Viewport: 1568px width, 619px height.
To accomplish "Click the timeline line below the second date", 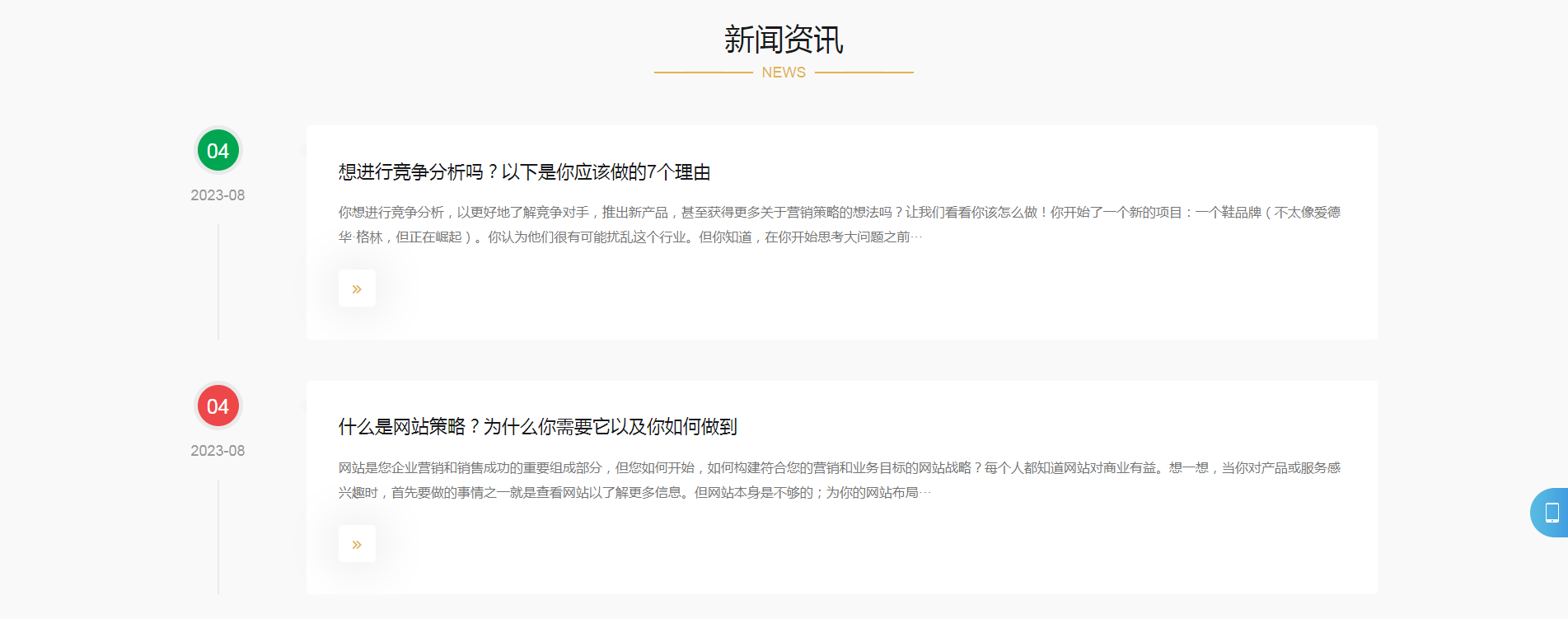I will (218, 536).
